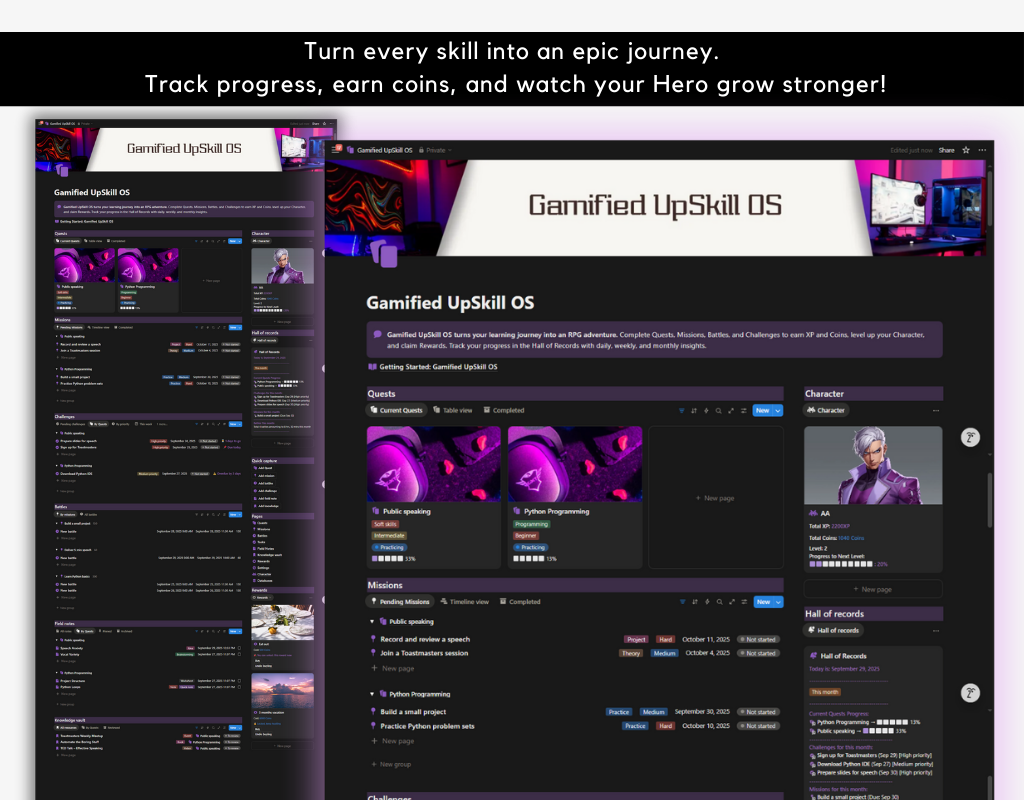Collapse the Python Programming group in Missions
1024x800 pixels.
372,694
